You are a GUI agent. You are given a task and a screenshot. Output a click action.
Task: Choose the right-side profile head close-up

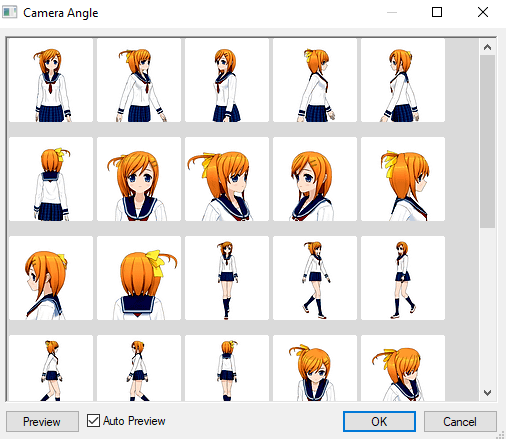point(403,179)
